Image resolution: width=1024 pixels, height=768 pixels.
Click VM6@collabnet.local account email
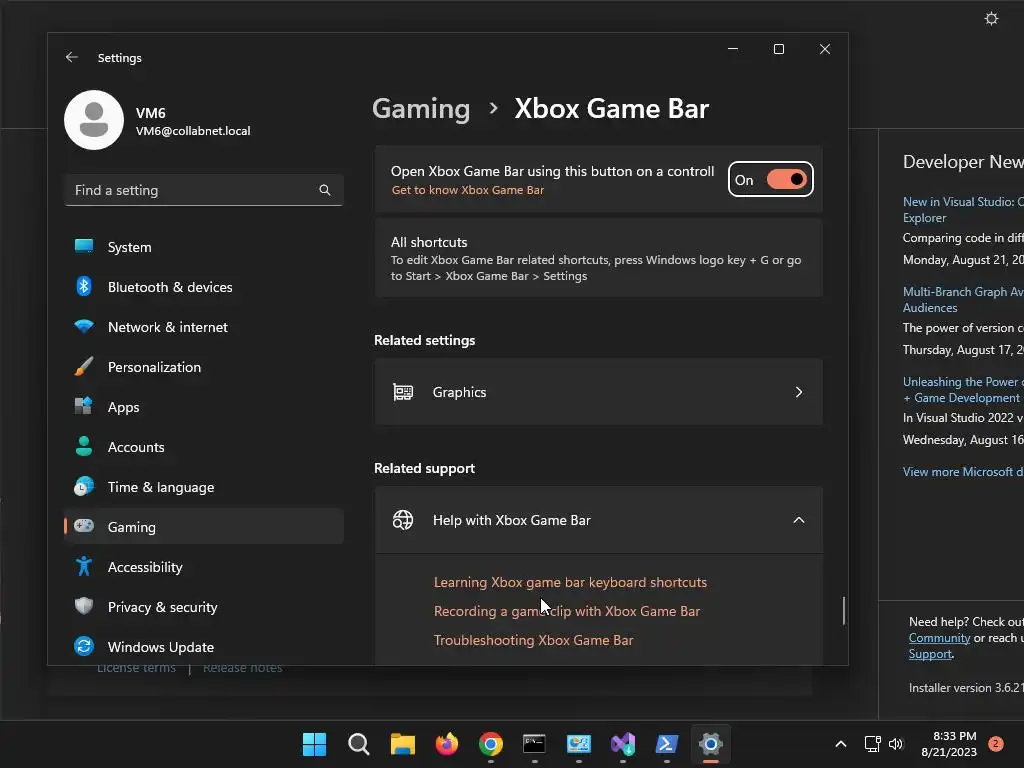pyautogui.click(x=193, y=131)
